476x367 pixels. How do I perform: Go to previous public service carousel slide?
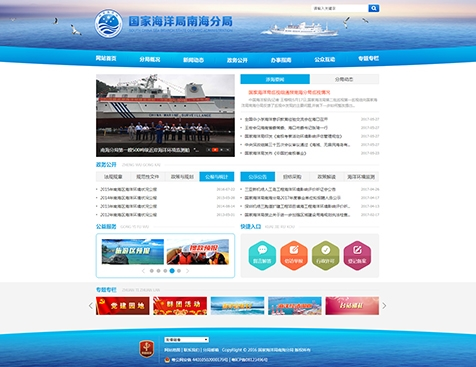143,271
